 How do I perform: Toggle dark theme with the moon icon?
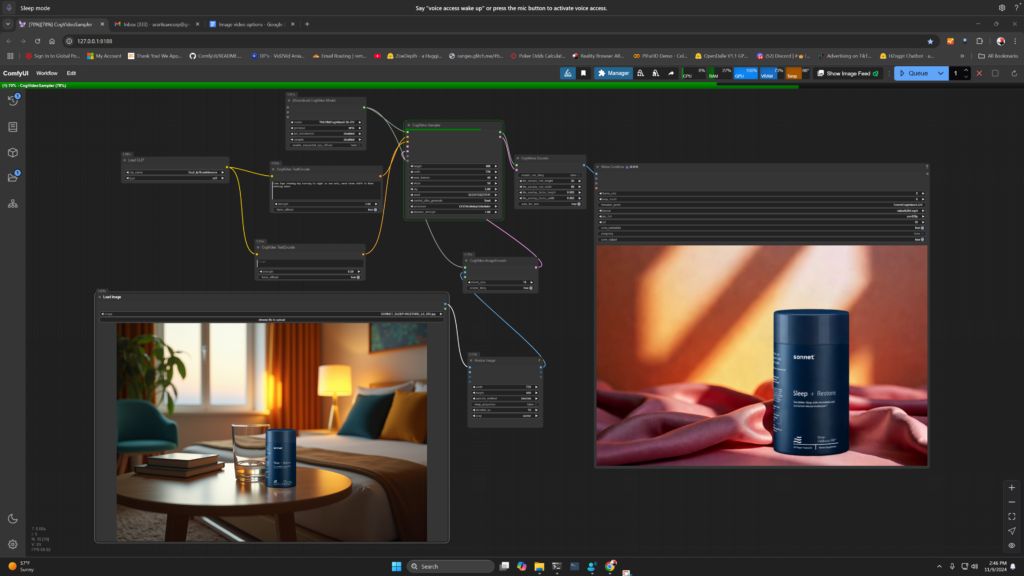coord(12,519)
